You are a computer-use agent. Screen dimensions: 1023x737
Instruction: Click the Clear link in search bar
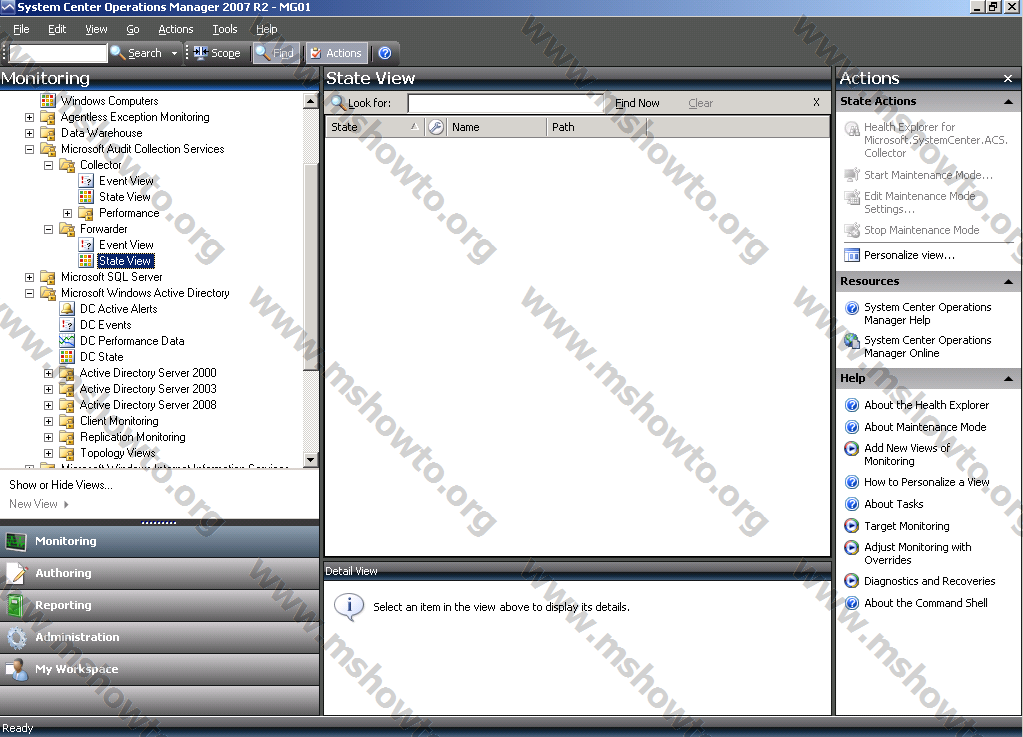(700, 103)
